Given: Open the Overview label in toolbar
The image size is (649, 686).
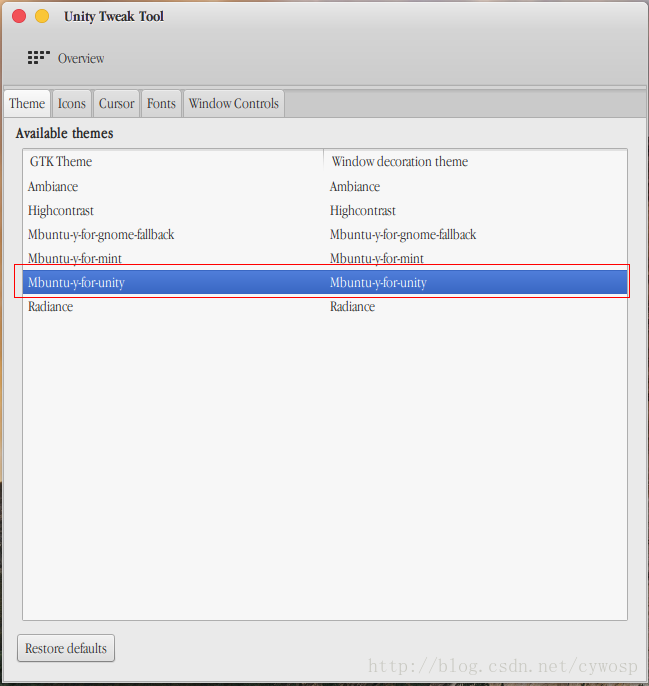Looking at the screenshot, I should 81,59.
